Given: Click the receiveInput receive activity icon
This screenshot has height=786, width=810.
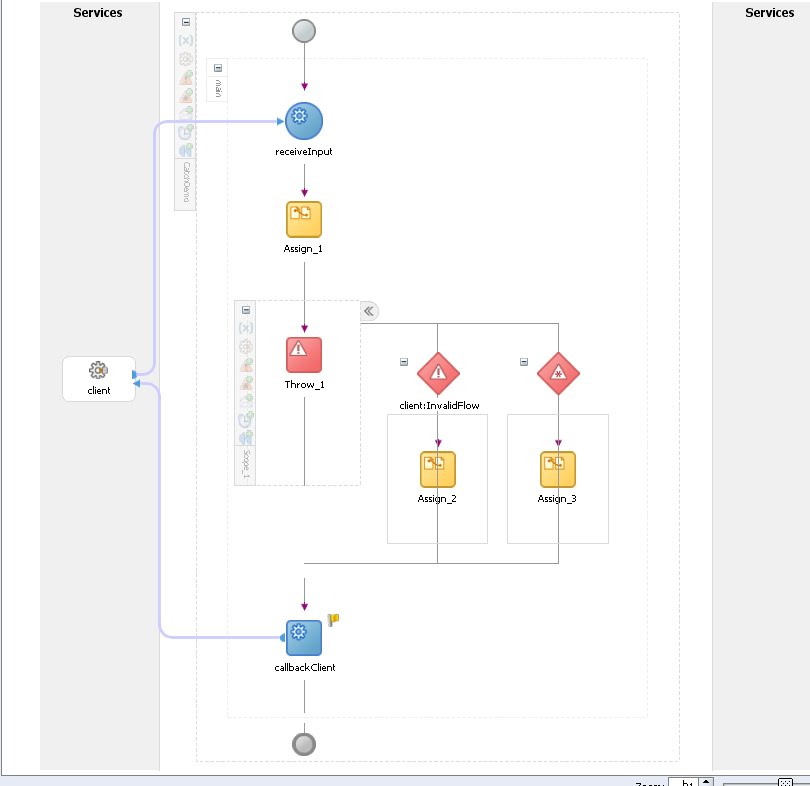Looking at the screenshot, I should tap(303, 118).
